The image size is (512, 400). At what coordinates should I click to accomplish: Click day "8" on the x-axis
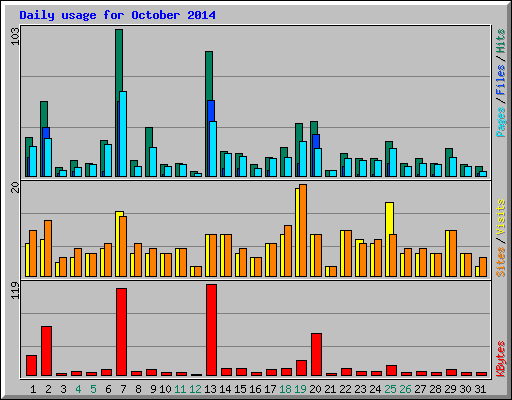(x=138, y=389)
